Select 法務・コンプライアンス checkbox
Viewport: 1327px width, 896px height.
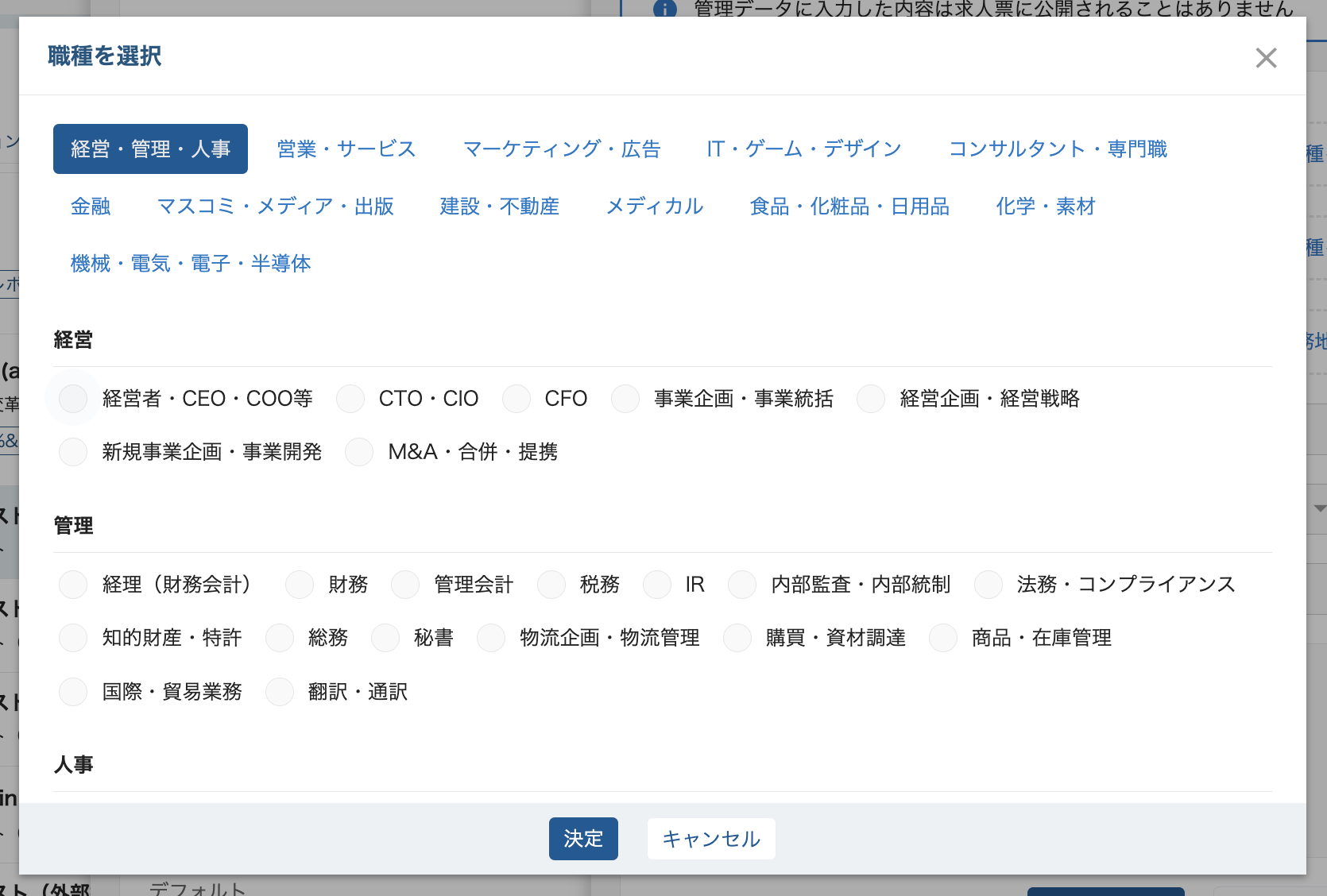[988, 585]
